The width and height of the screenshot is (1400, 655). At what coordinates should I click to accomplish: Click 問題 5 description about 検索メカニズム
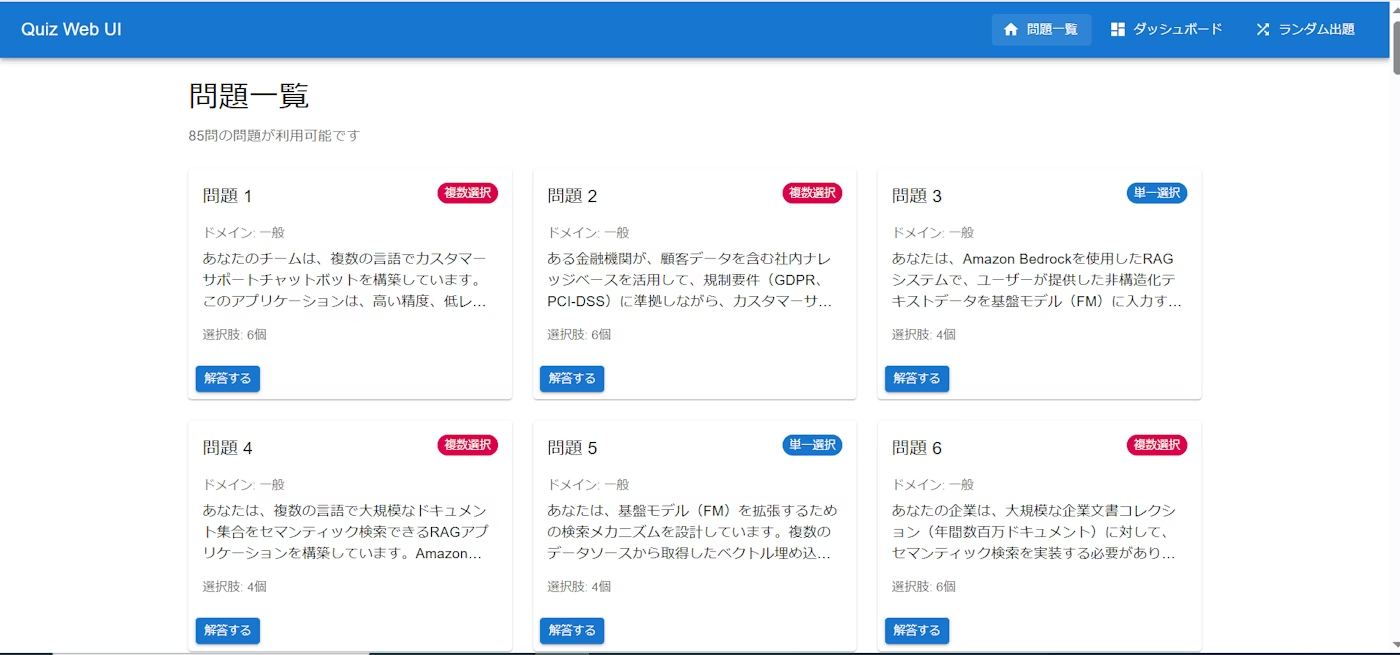[691, 532]
